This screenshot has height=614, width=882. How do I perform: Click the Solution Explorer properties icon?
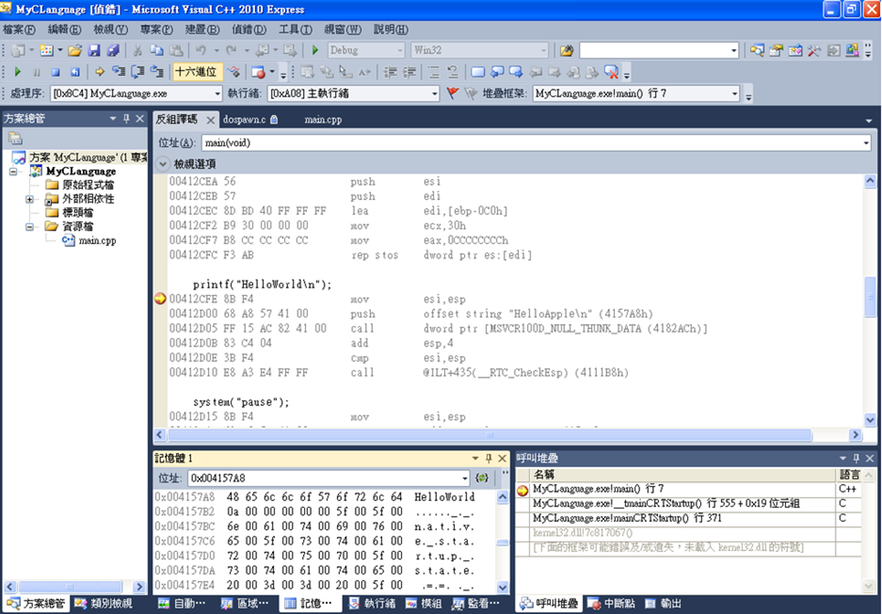[15, 138]
